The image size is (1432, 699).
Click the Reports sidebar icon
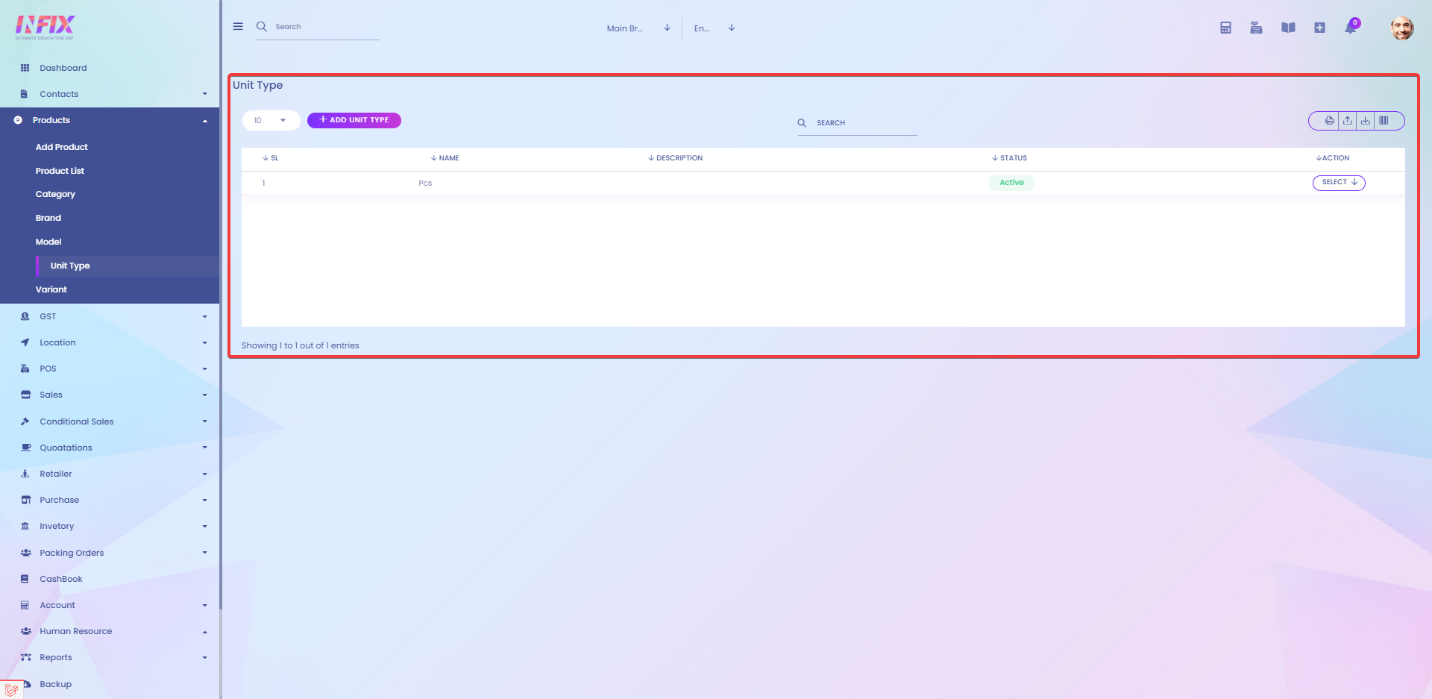point(26,657)
